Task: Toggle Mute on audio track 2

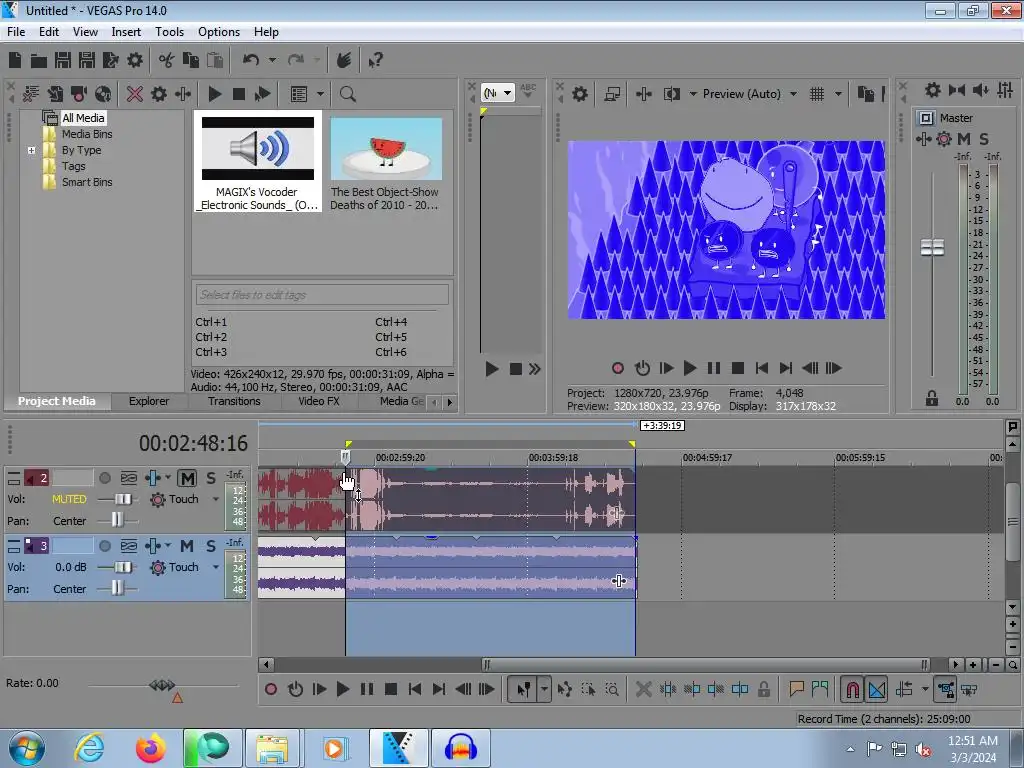Action: 187,478
